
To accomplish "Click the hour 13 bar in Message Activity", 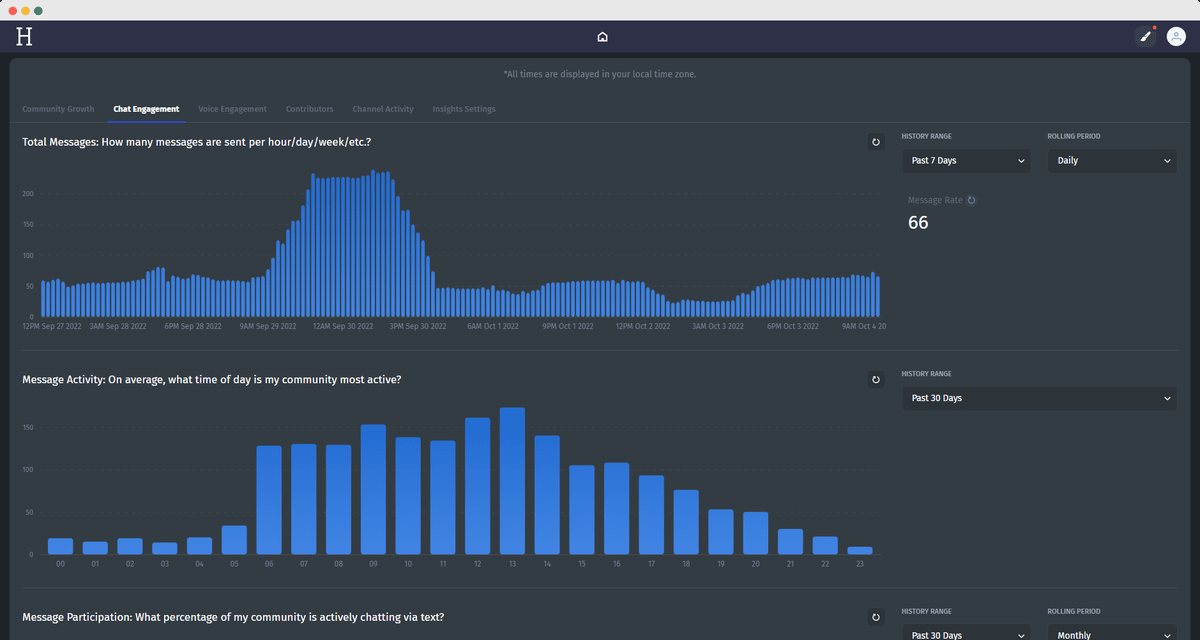I will 512,480.
